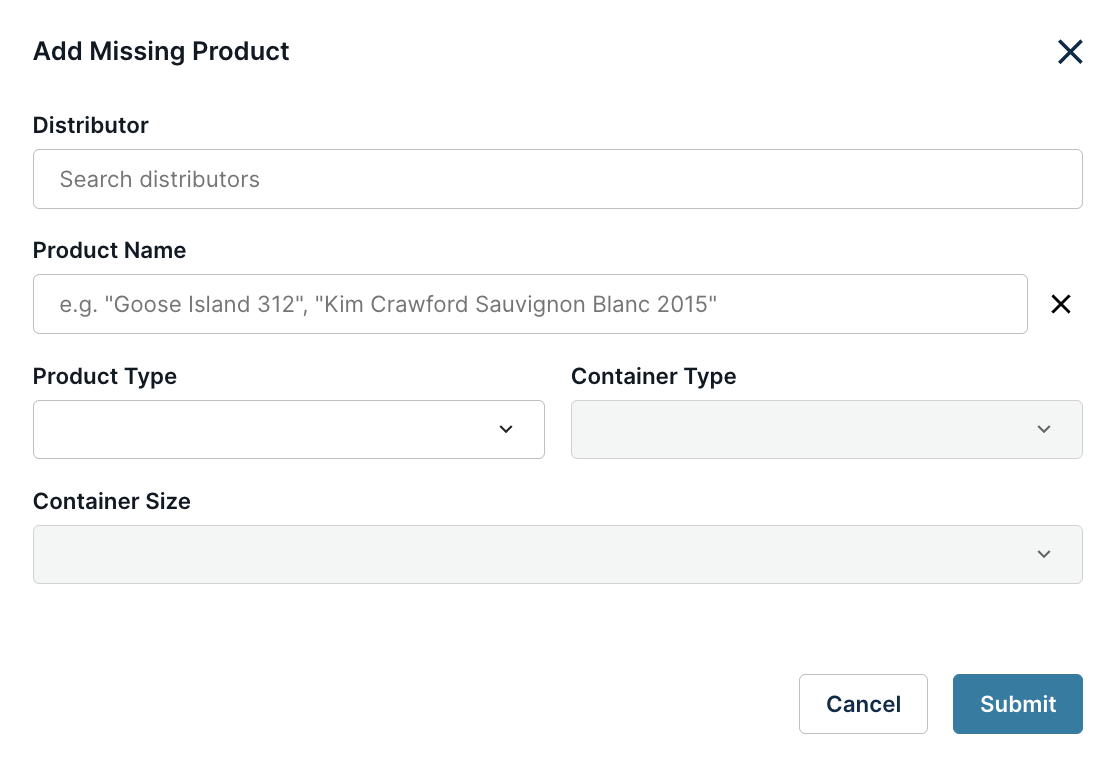Click the chevron inside the Container Size selector
Viewport: 1118px width, 764px height.
pyautogui.click(x=1044, y=554)
